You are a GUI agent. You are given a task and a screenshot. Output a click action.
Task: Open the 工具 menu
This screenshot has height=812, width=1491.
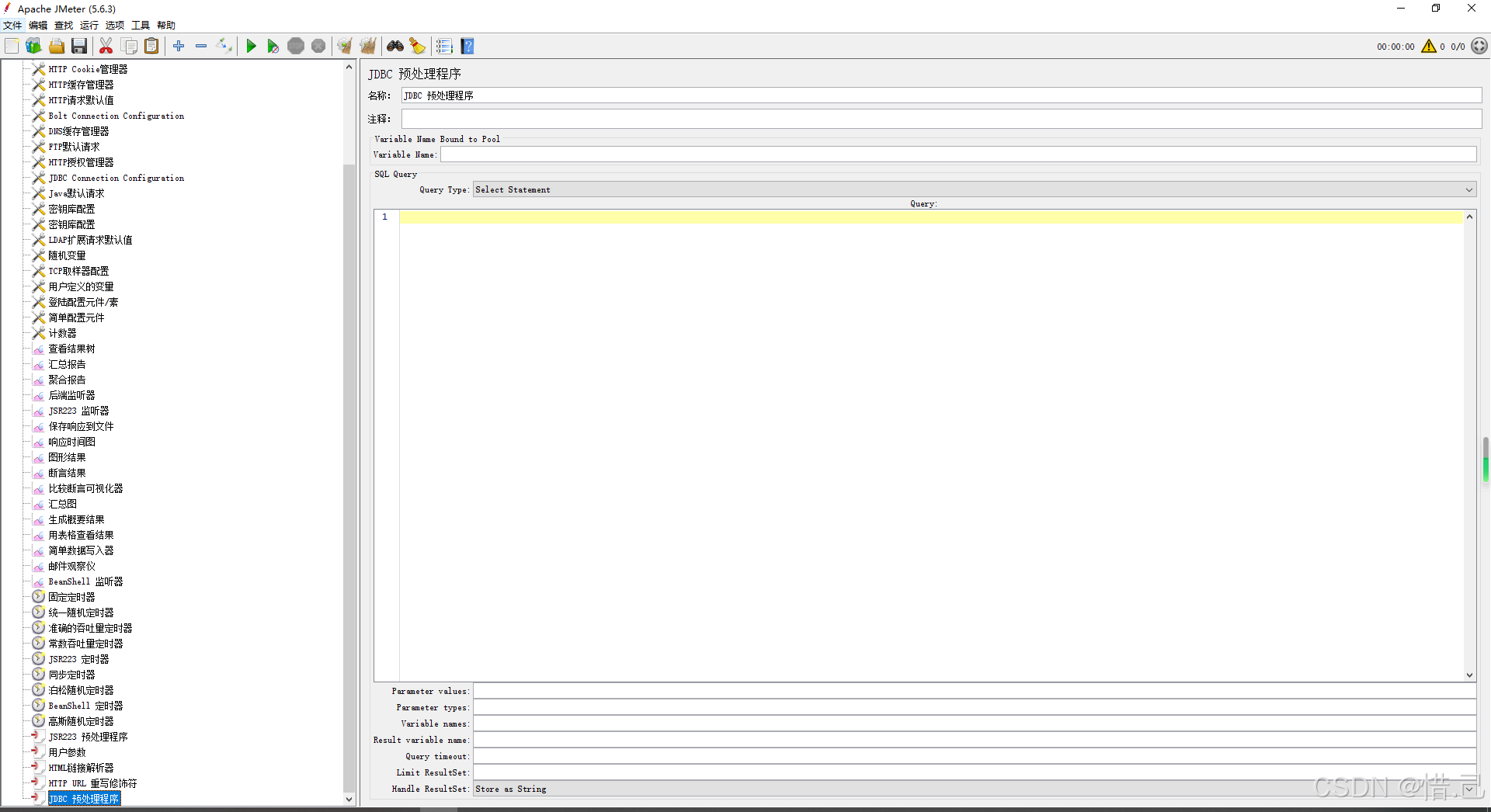[141, 26]
